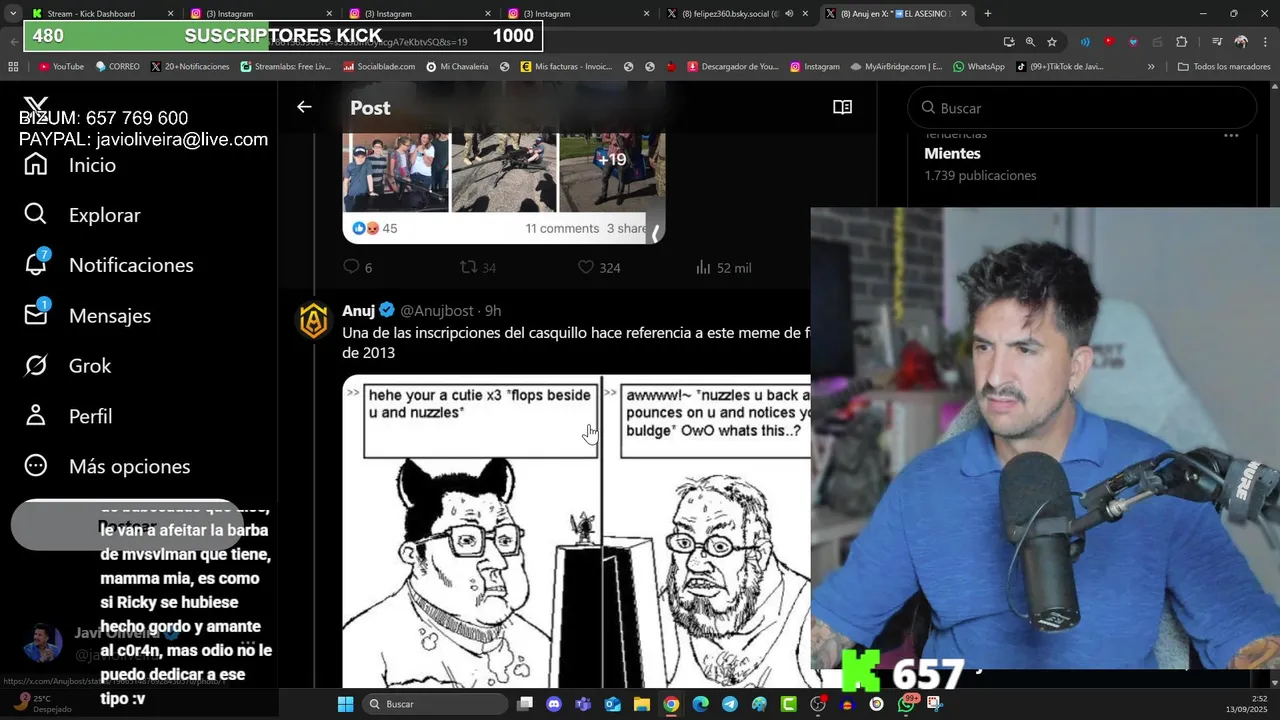Open Telegram from the taskbar
Image resolution: width=1280 pixels, height=720 pixels.
730,704
